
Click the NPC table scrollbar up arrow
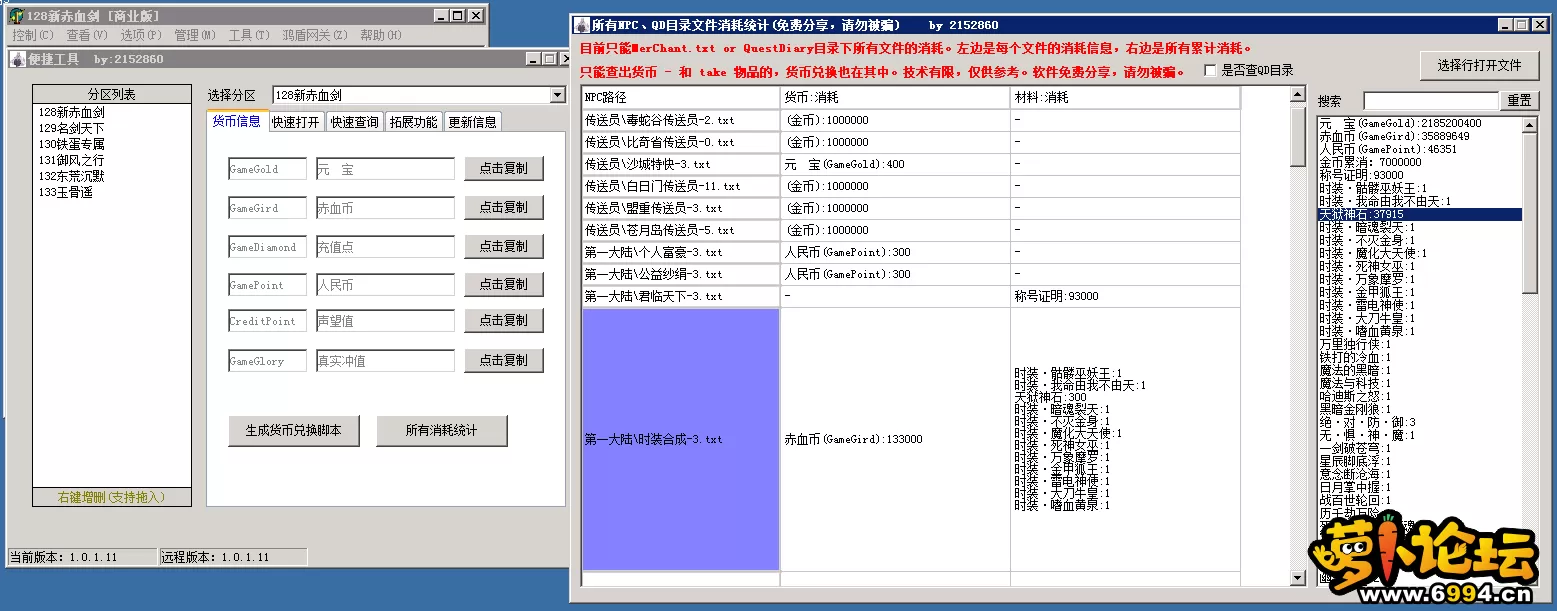click(1298, 95)
